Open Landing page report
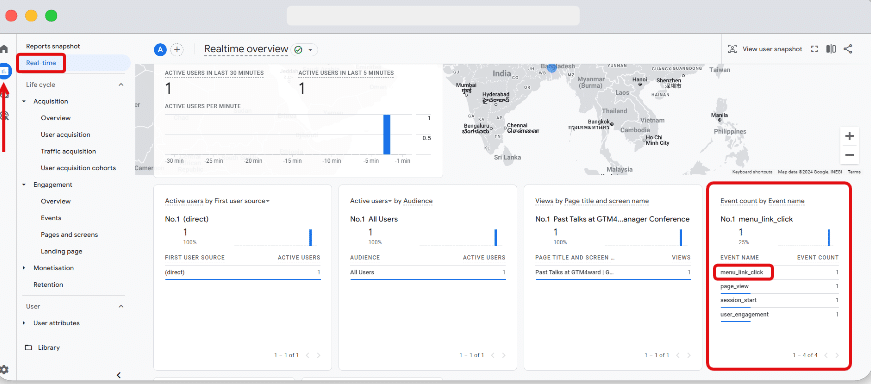 pos(61,251)
